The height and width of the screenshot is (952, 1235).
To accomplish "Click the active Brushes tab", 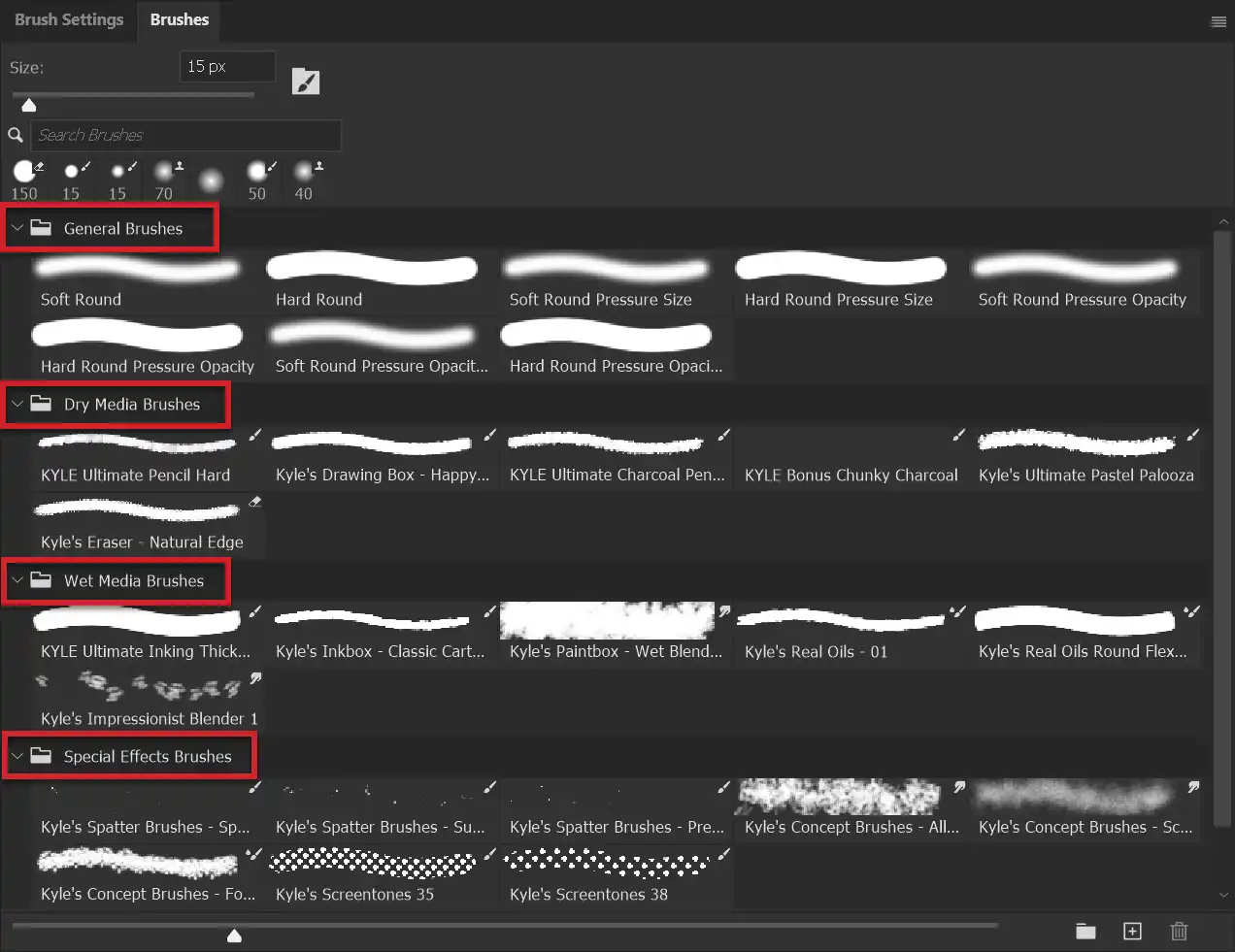I will pos(179,19).
